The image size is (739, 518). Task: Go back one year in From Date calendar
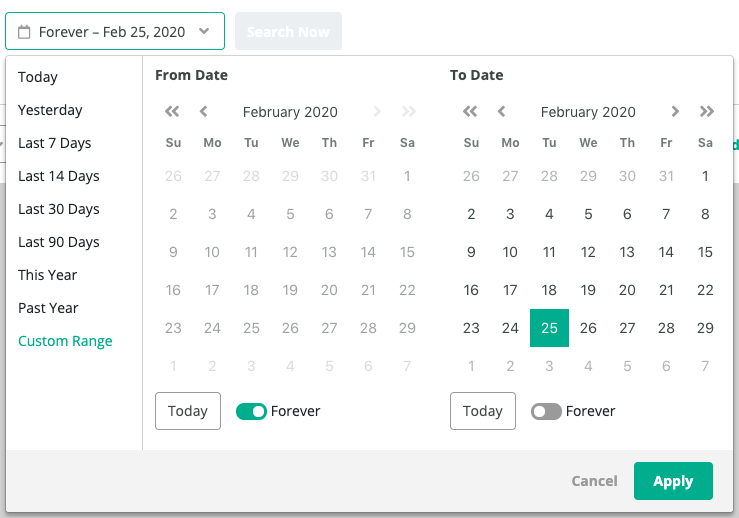coord(172,112)
